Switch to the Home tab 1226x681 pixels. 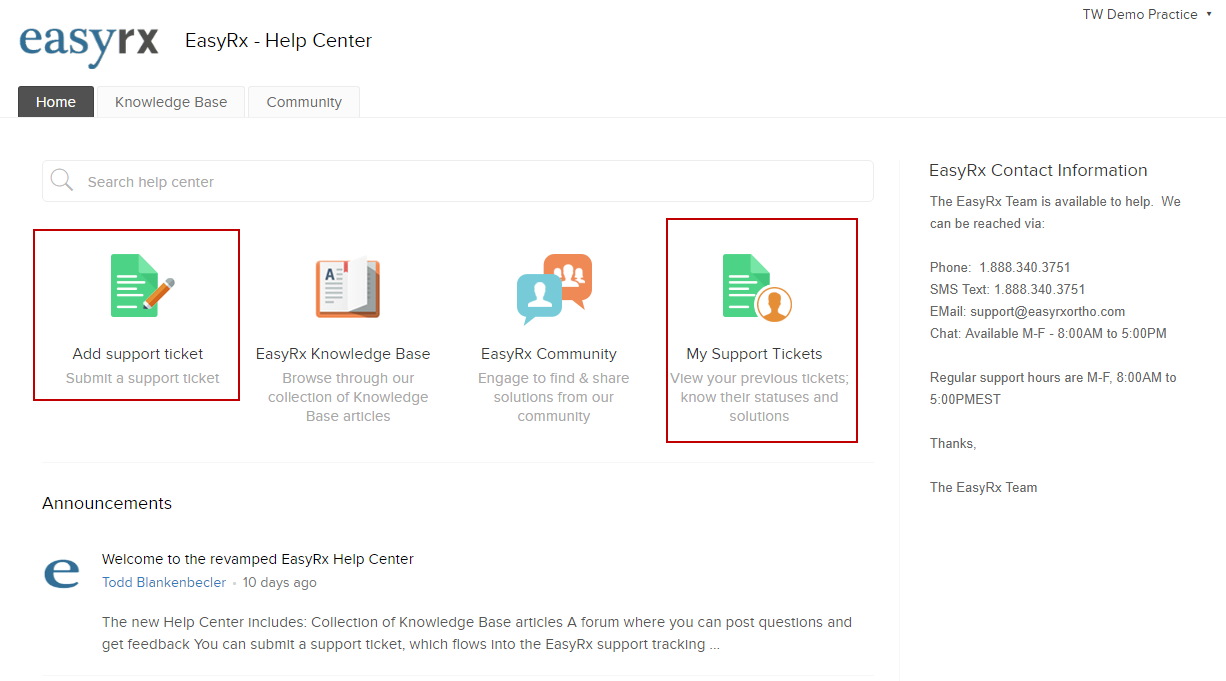point(56,102)
